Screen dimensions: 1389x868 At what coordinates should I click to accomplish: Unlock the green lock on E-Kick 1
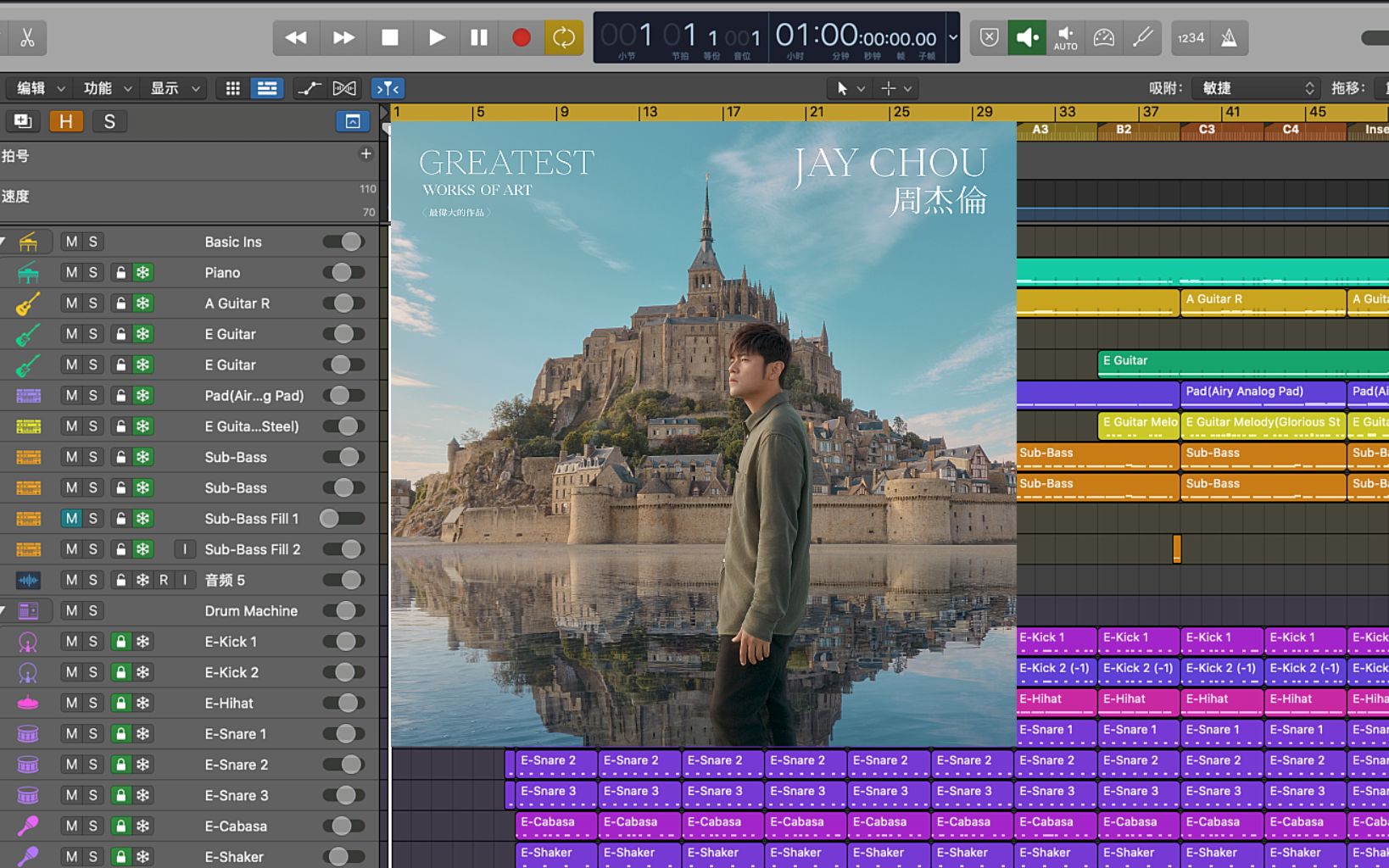click(121, 642)
